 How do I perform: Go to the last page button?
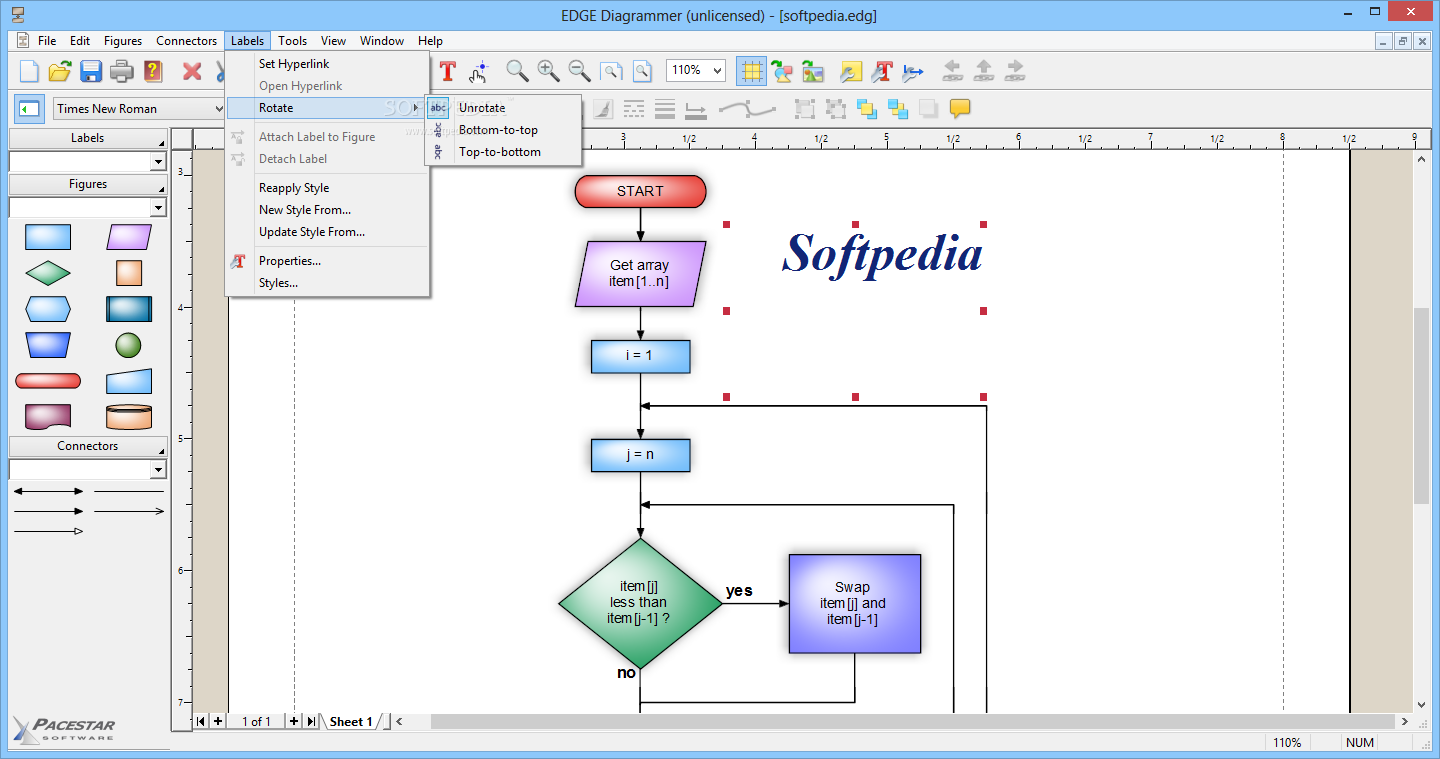click(311, 721)
